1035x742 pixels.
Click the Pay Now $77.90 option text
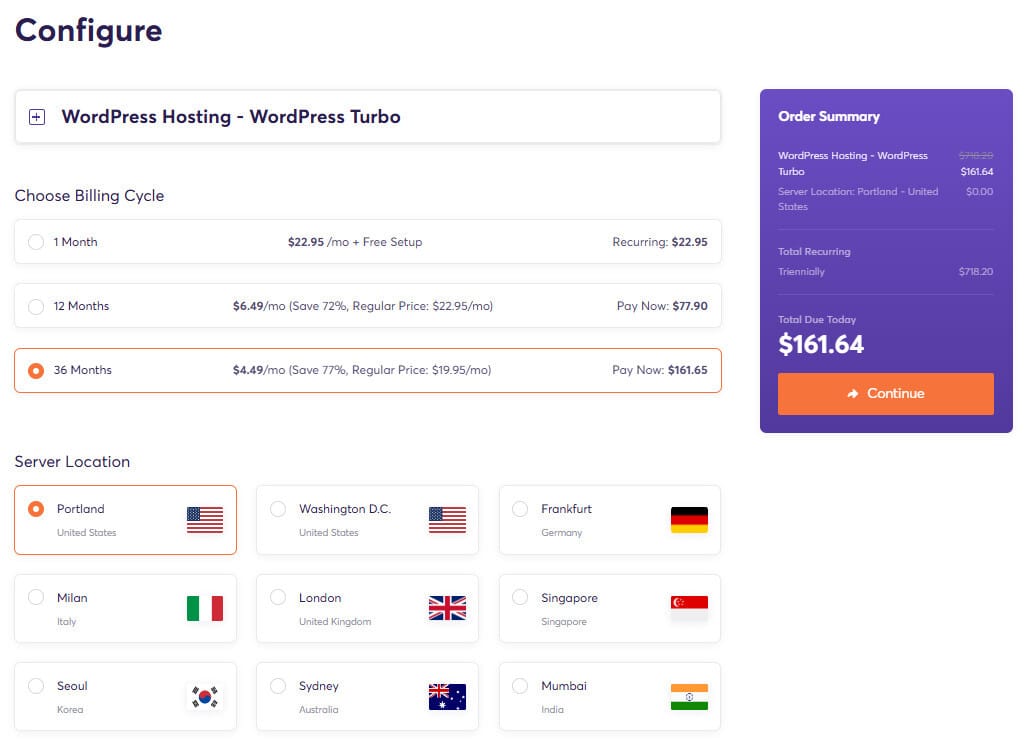click(661, 306)
